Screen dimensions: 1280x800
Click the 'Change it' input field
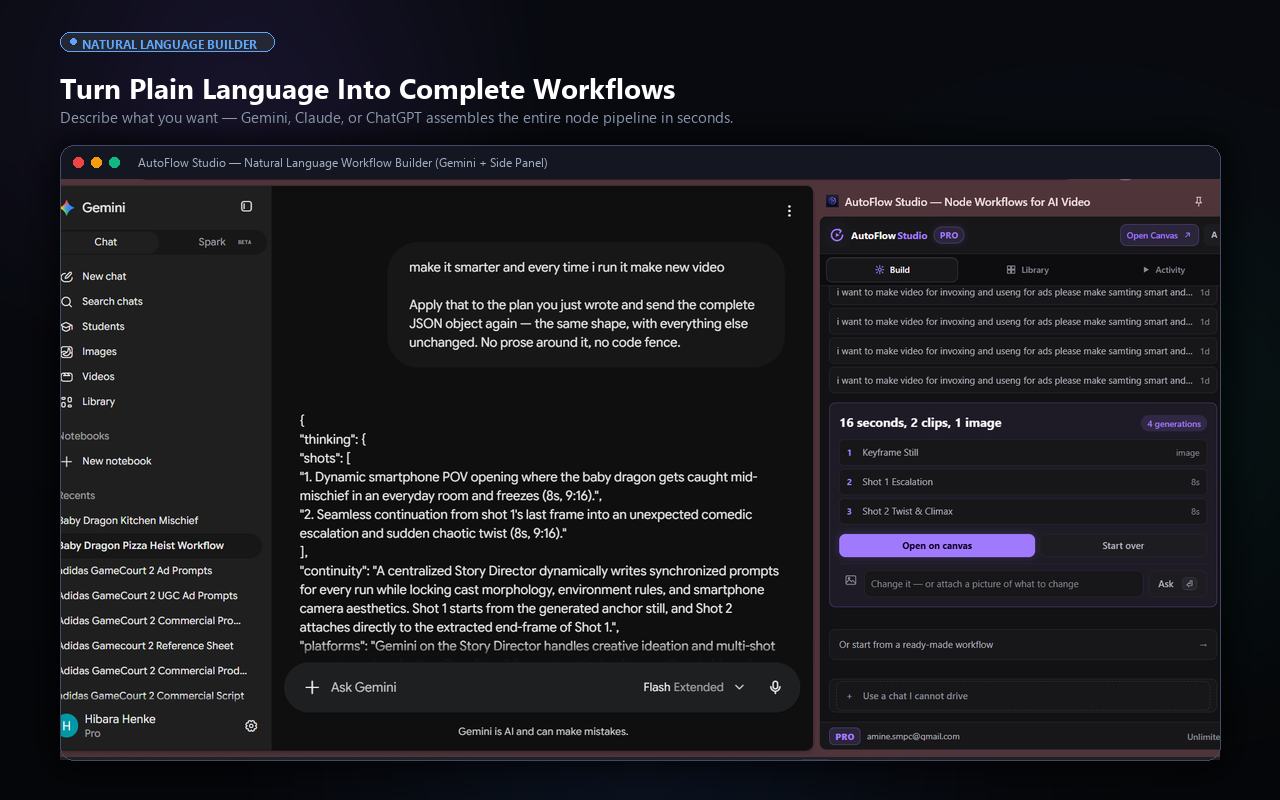[1003, 584]
